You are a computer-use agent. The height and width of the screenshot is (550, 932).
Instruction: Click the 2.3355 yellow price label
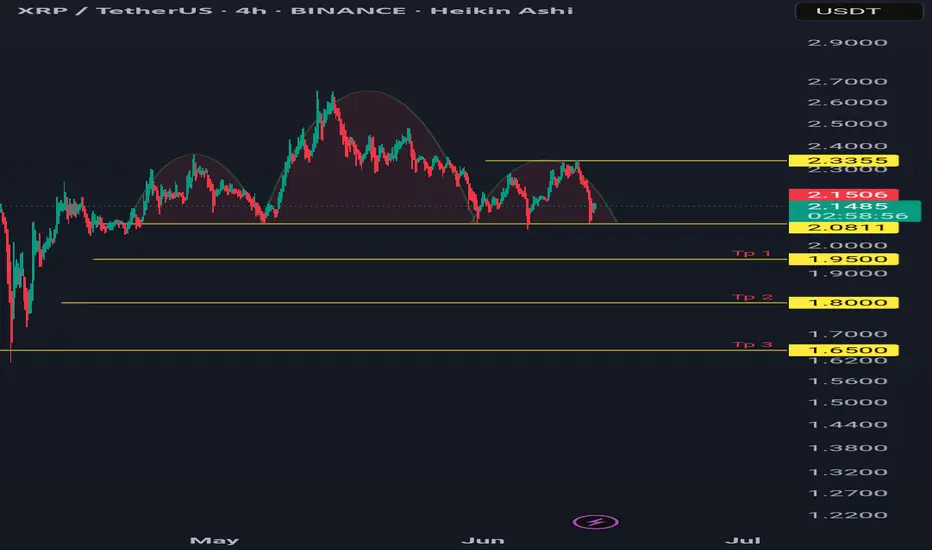pos(843,161)
